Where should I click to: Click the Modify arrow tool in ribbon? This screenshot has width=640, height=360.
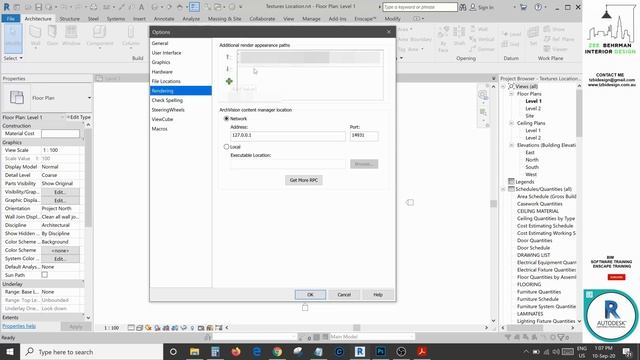pyautogui.click(x=13, y=38)
